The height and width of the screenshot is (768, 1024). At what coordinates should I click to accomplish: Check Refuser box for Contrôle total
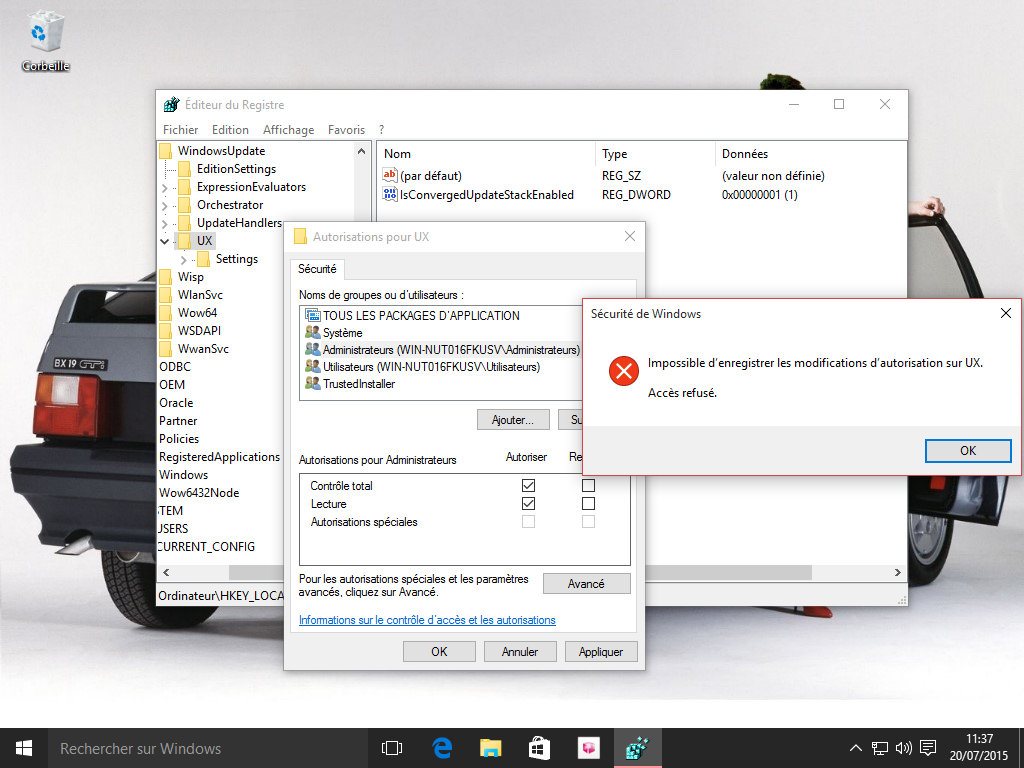click(588, 486)
